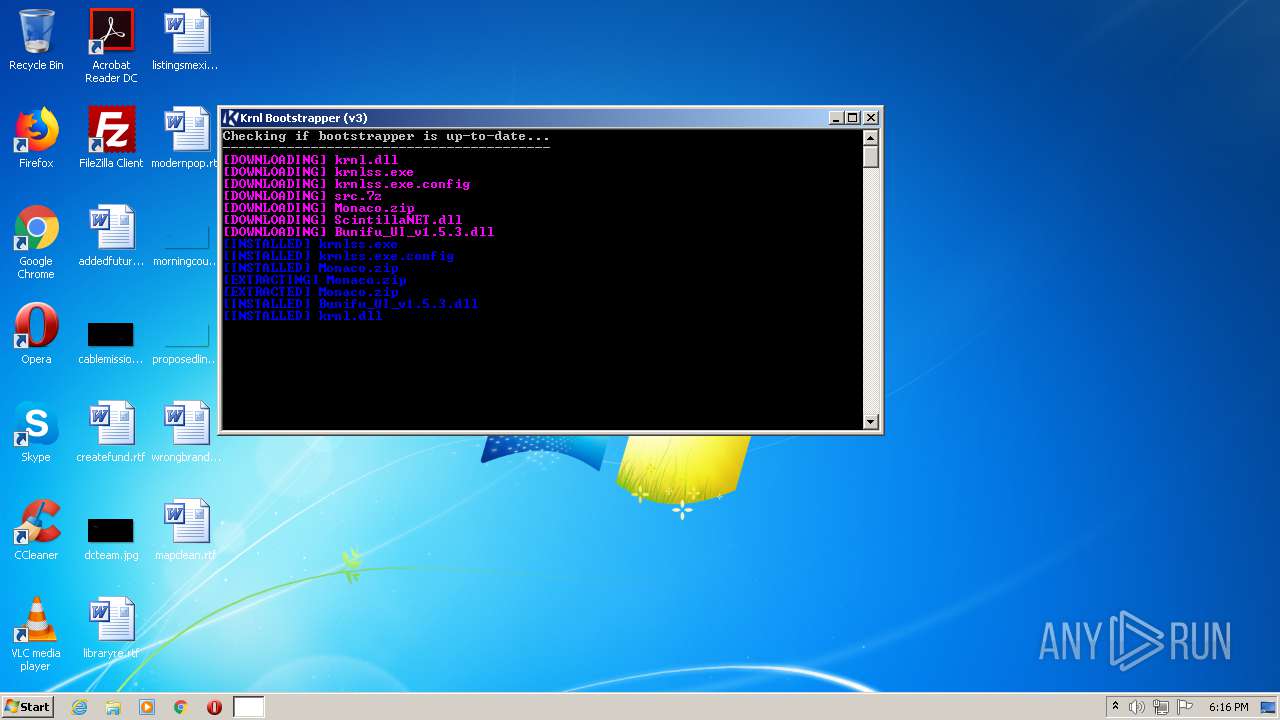The image size is (1280, 720).
Task: Open the Recycle Bin desktop icon
Action: [36, 40]
